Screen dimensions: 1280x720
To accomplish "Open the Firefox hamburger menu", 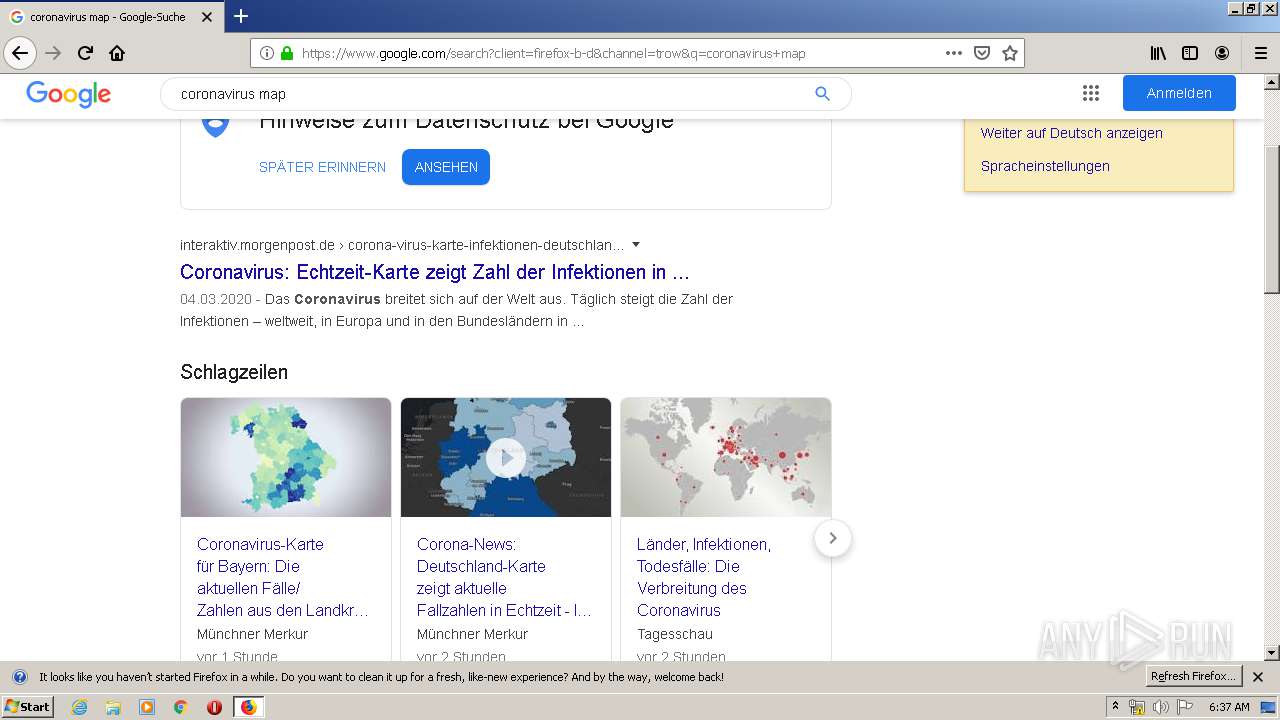I will (x=1260, y=53).
